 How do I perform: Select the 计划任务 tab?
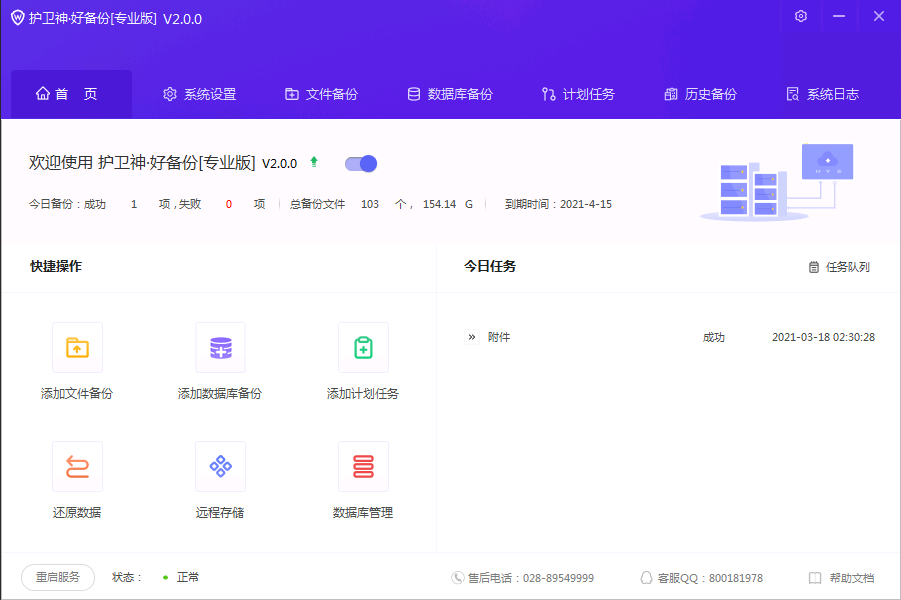pyautogui.click(x=578, y=95)
